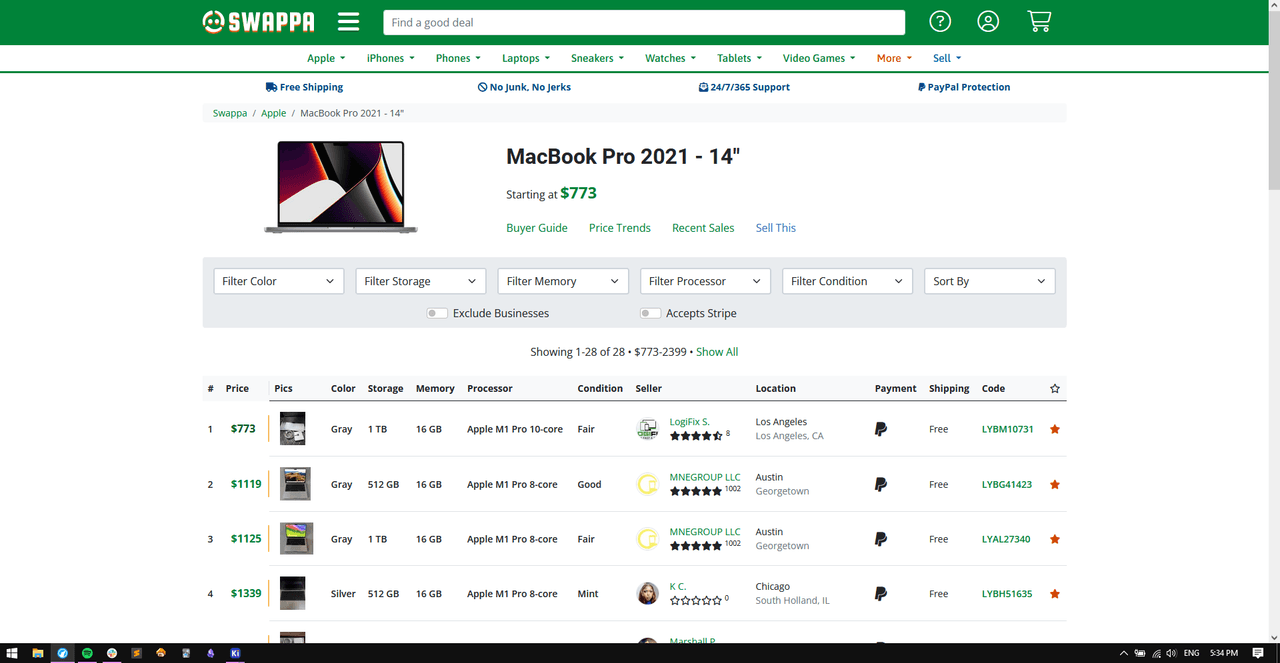Open the Filter Storage dropdown

point(420,281)
